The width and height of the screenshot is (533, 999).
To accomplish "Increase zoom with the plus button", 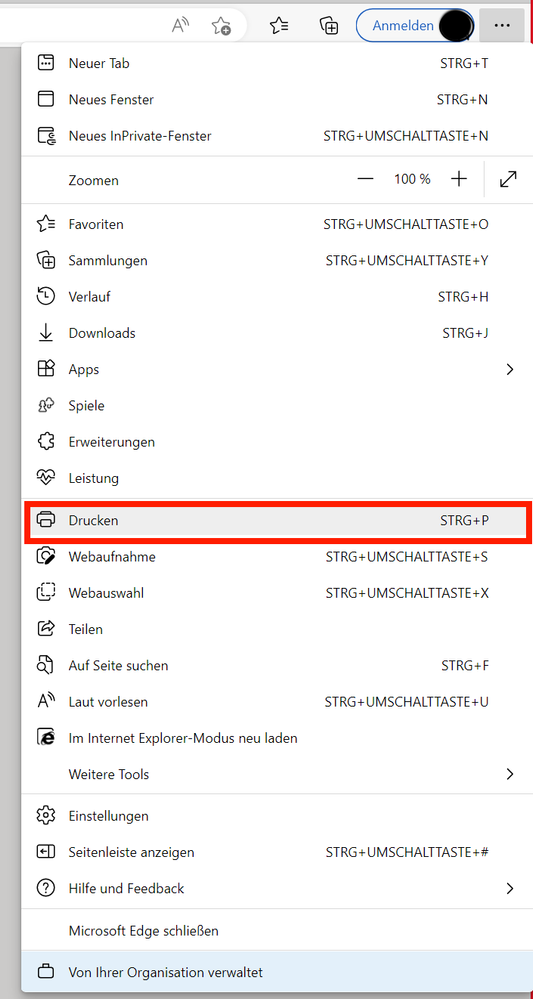I will (459, 180).
